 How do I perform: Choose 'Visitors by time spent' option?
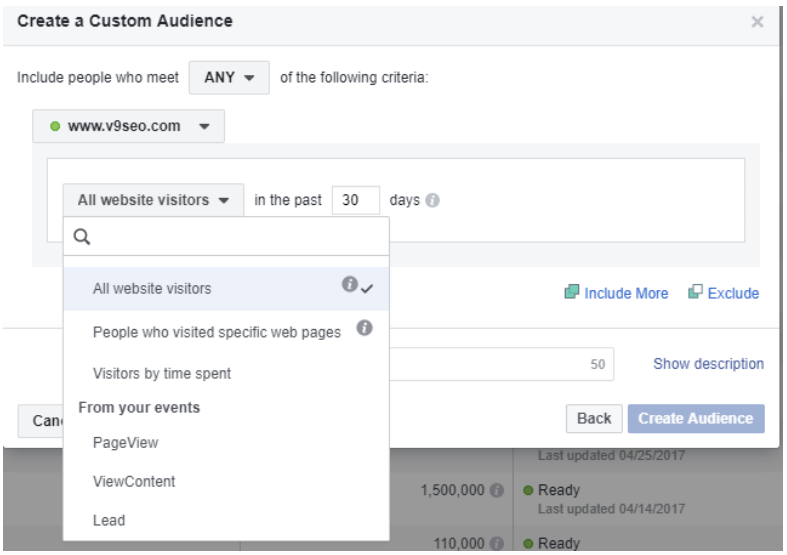coord(161,373)
